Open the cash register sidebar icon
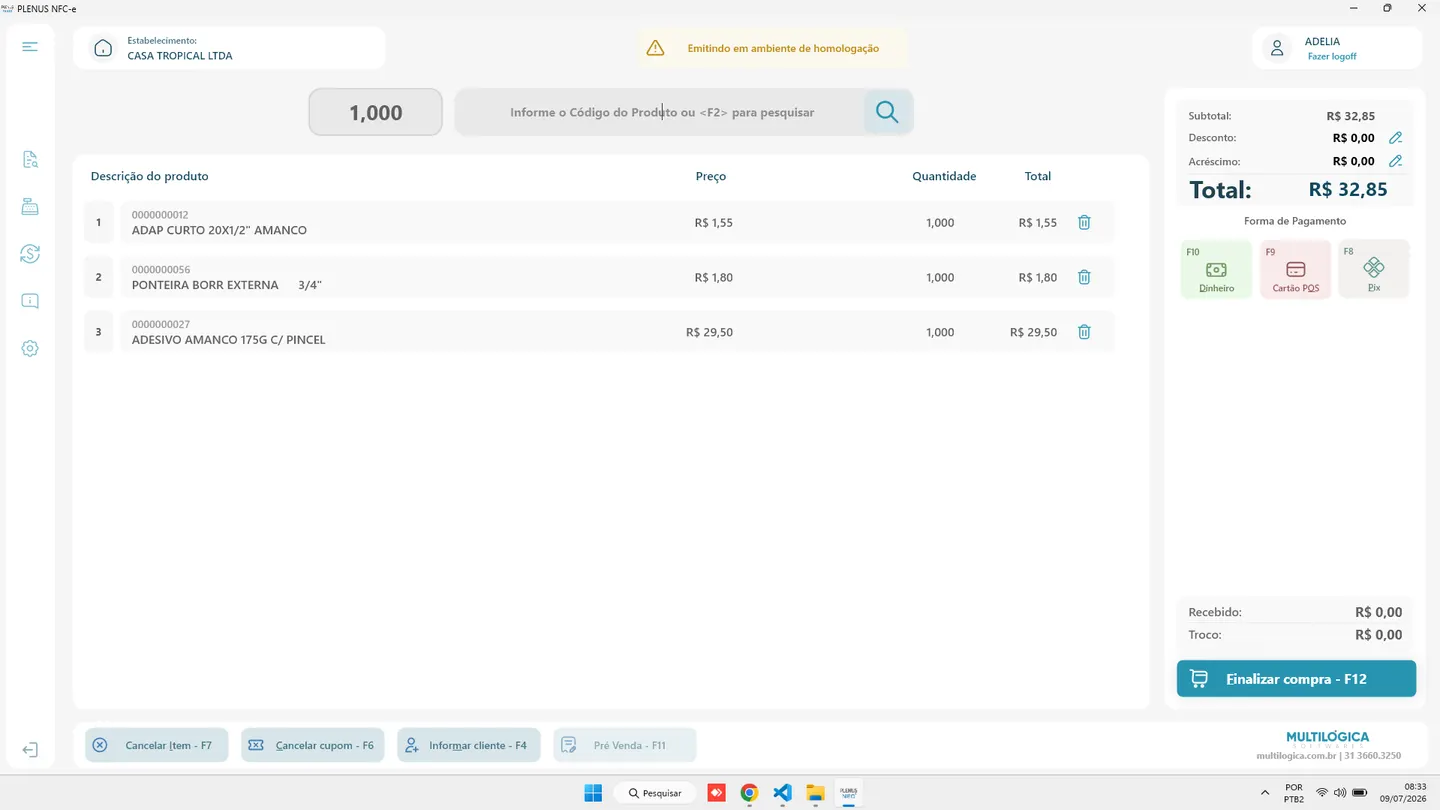1440x810 pixels. click(x=30, y=207)
